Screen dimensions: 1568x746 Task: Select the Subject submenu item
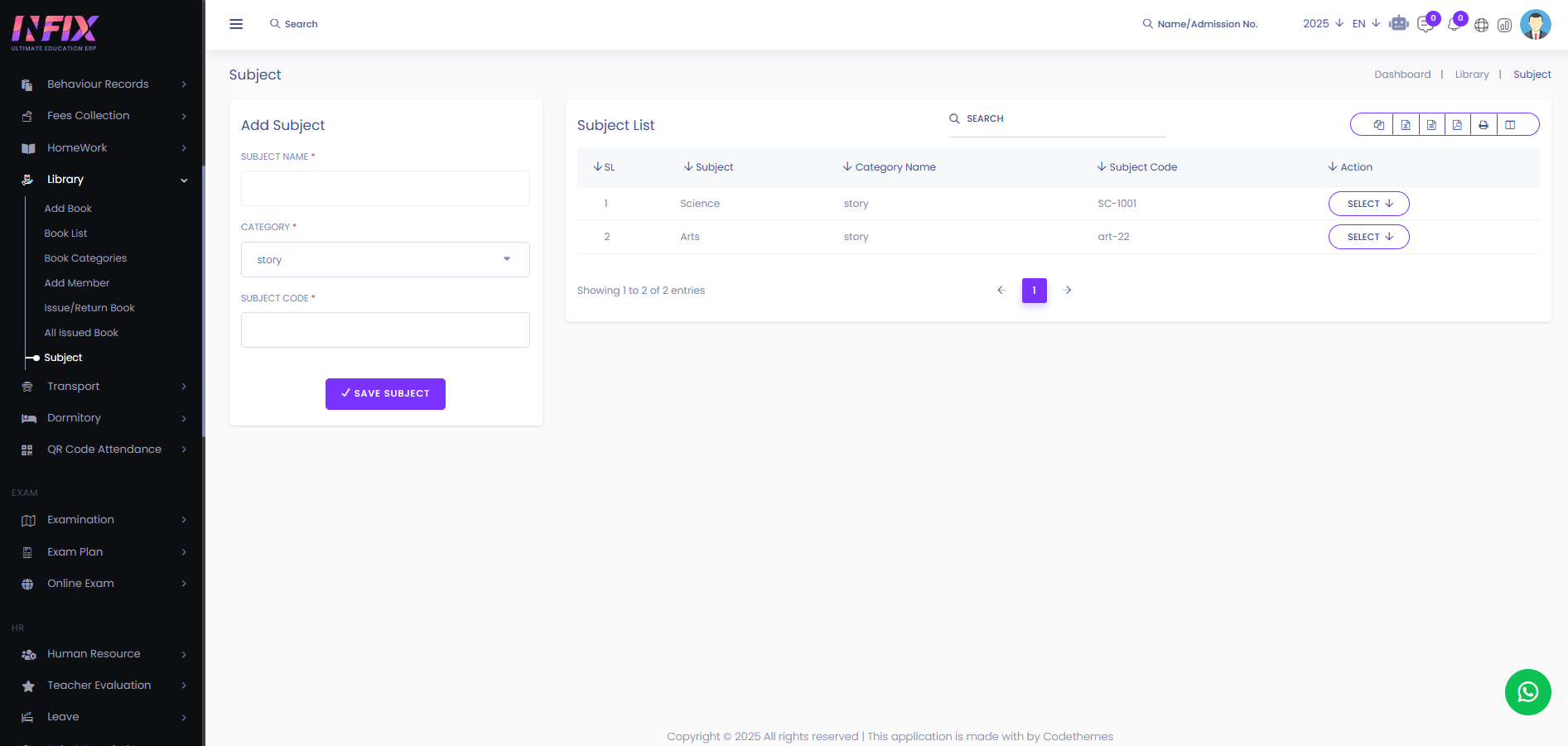click(63, 358)
